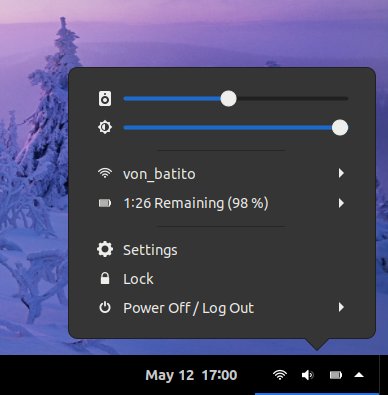Viewport: 388px width, 395px height.
Task: Open Settings from the system menu
Action: click(x=222, y=249)
